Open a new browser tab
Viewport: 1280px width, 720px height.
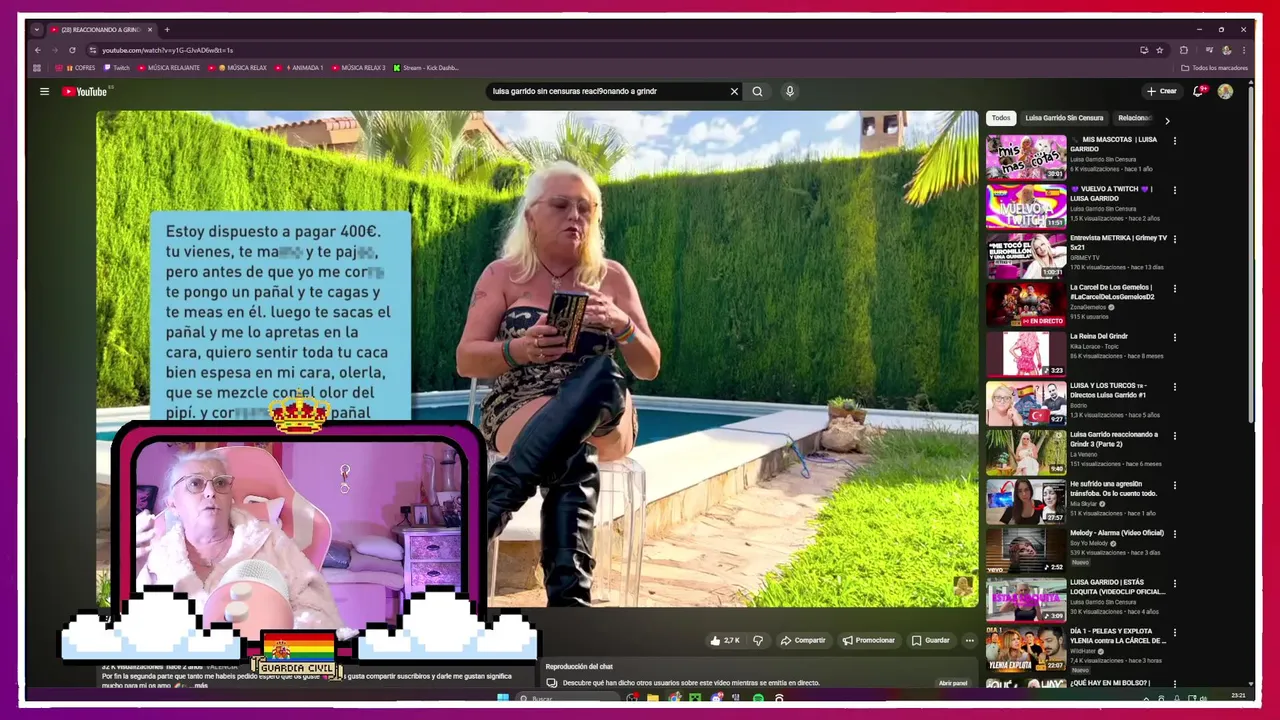167,29
